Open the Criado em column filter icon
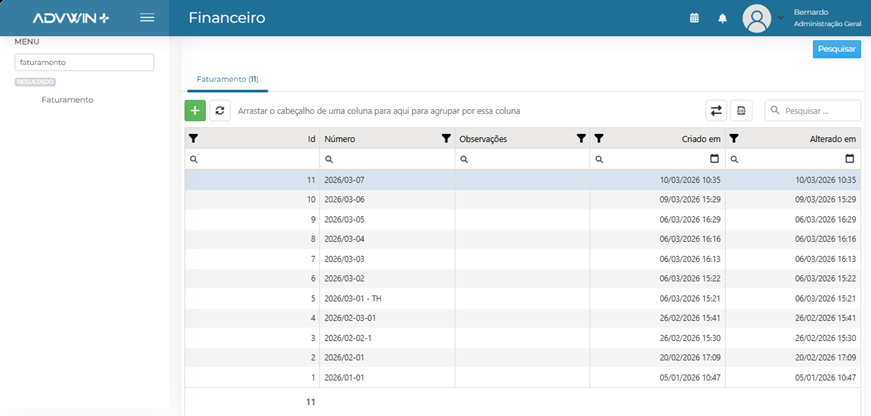This screenshot has height=416, width=871. pos(599,139)
